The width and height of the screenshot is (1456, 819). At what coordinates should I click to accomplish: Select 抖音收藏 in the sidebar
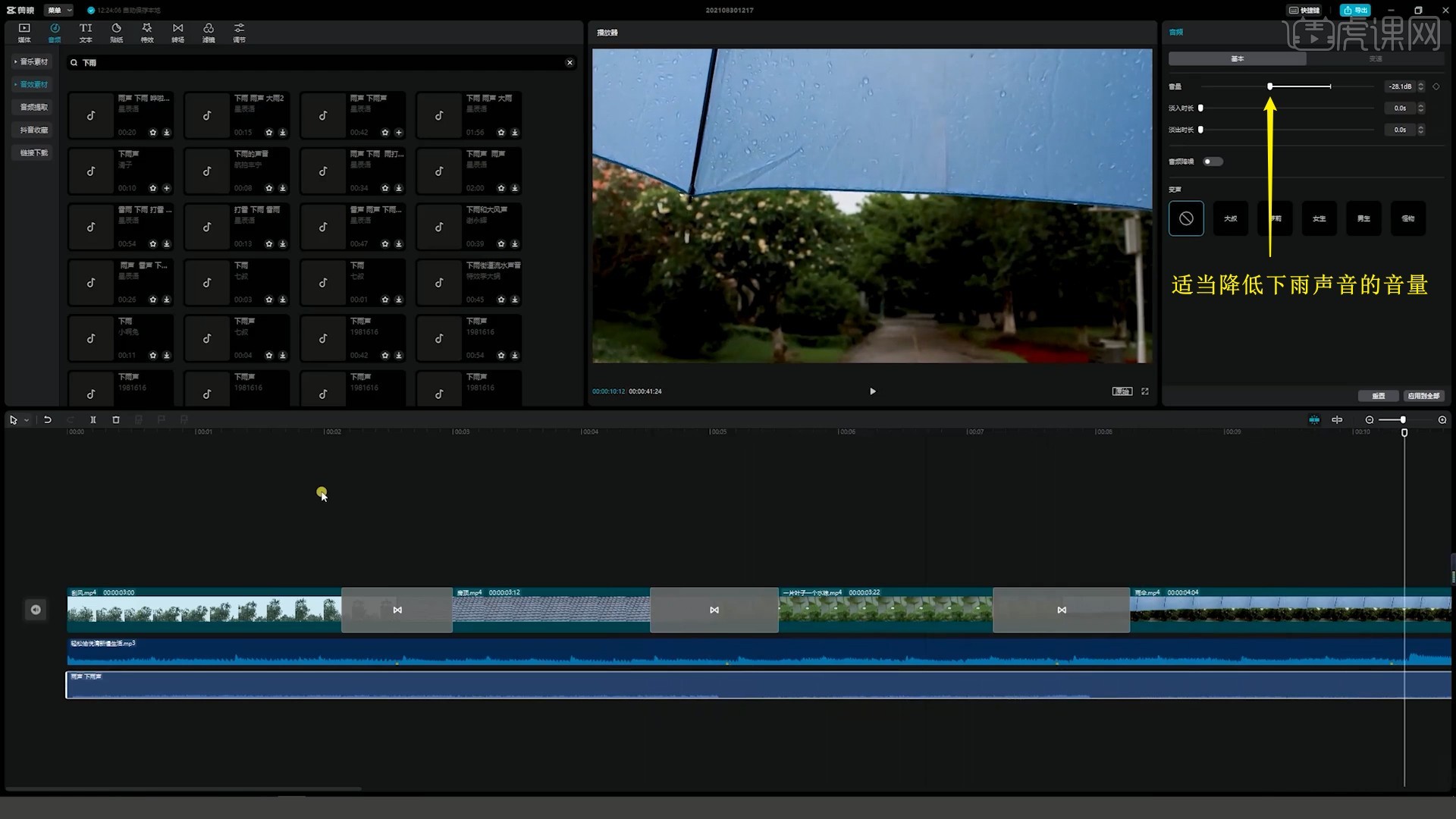coord(33,130)
